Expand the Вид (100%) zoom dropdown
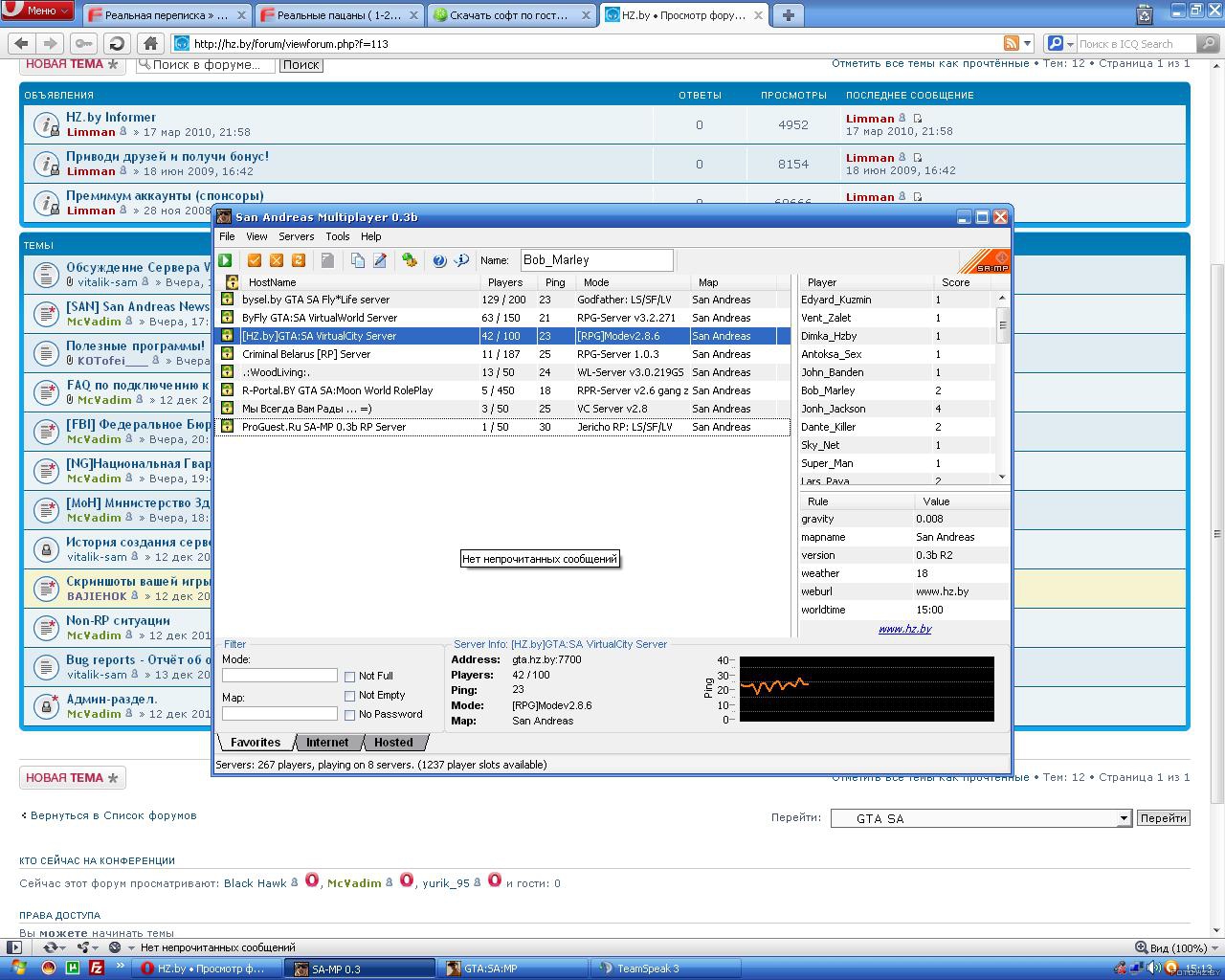The height and width of the screenshot is (980, 1225). [1214, 947]
